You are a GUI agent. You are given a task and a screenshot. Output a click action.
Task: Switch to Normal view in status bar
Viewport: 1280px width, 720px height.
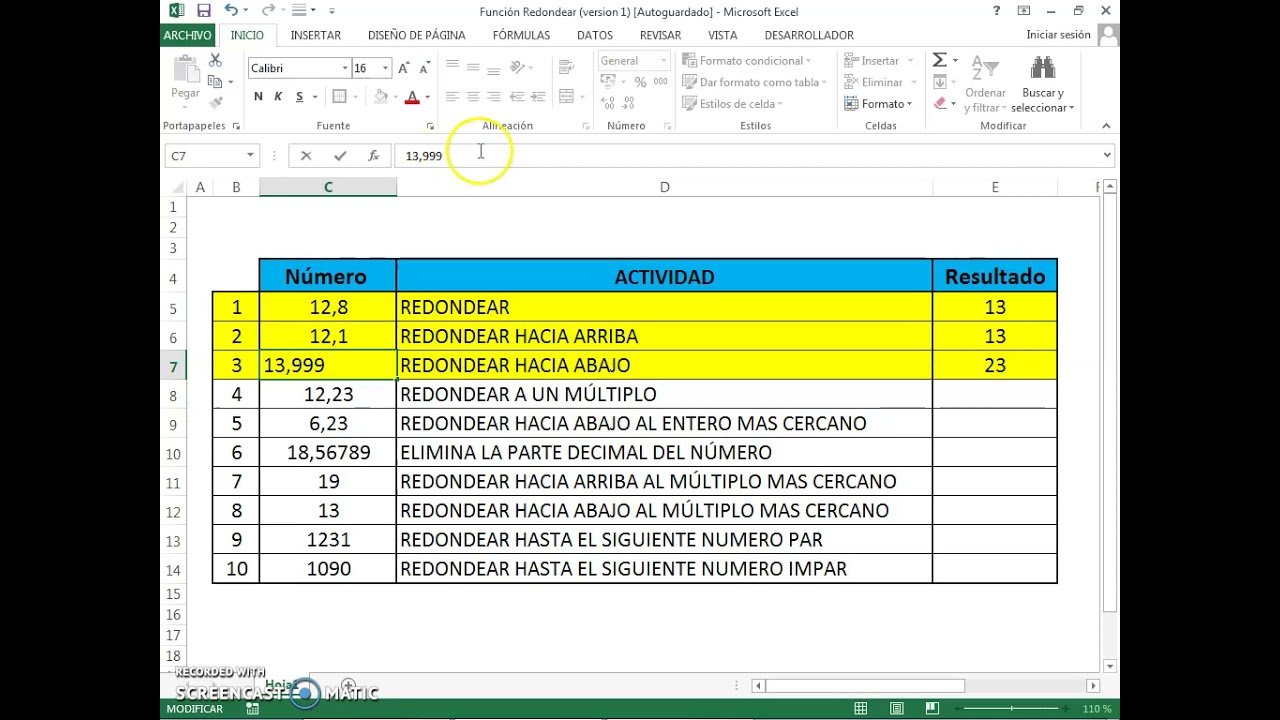tap(861, 709)
